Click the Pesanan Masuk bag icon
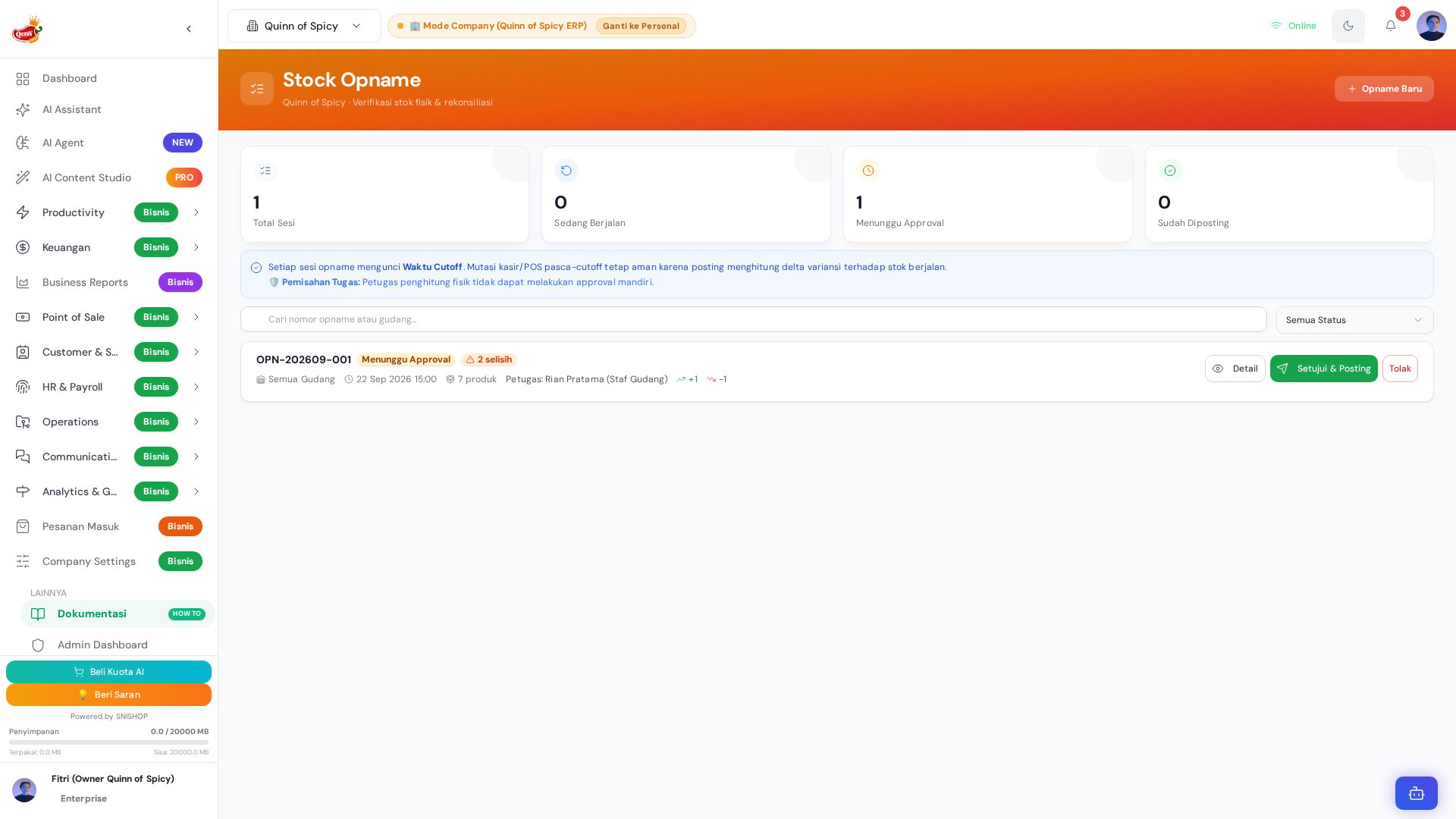1456x819 pixels. click(x=23, y=526)
